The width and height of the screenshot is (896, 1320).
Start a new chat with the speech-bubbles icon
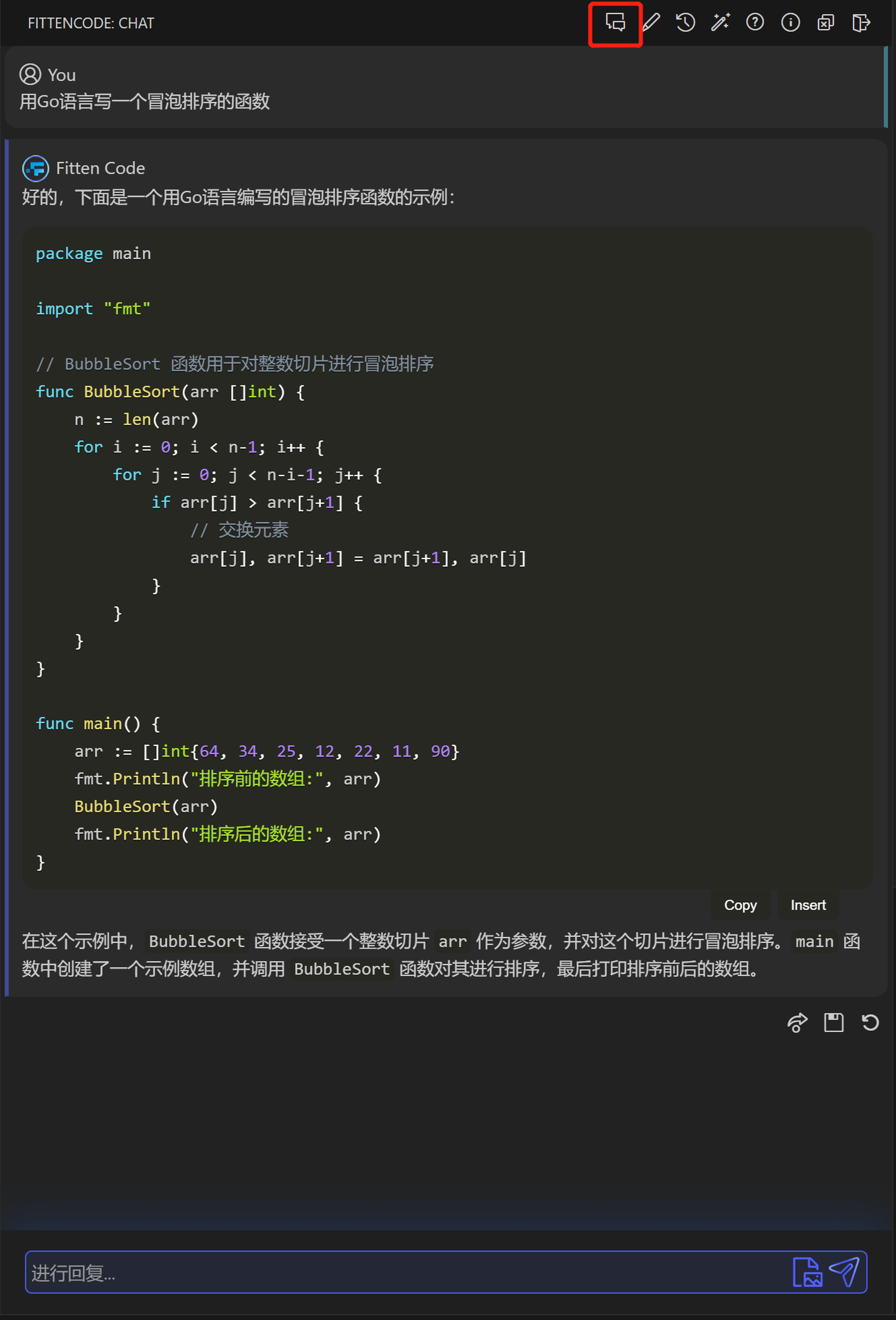point(616,23)
